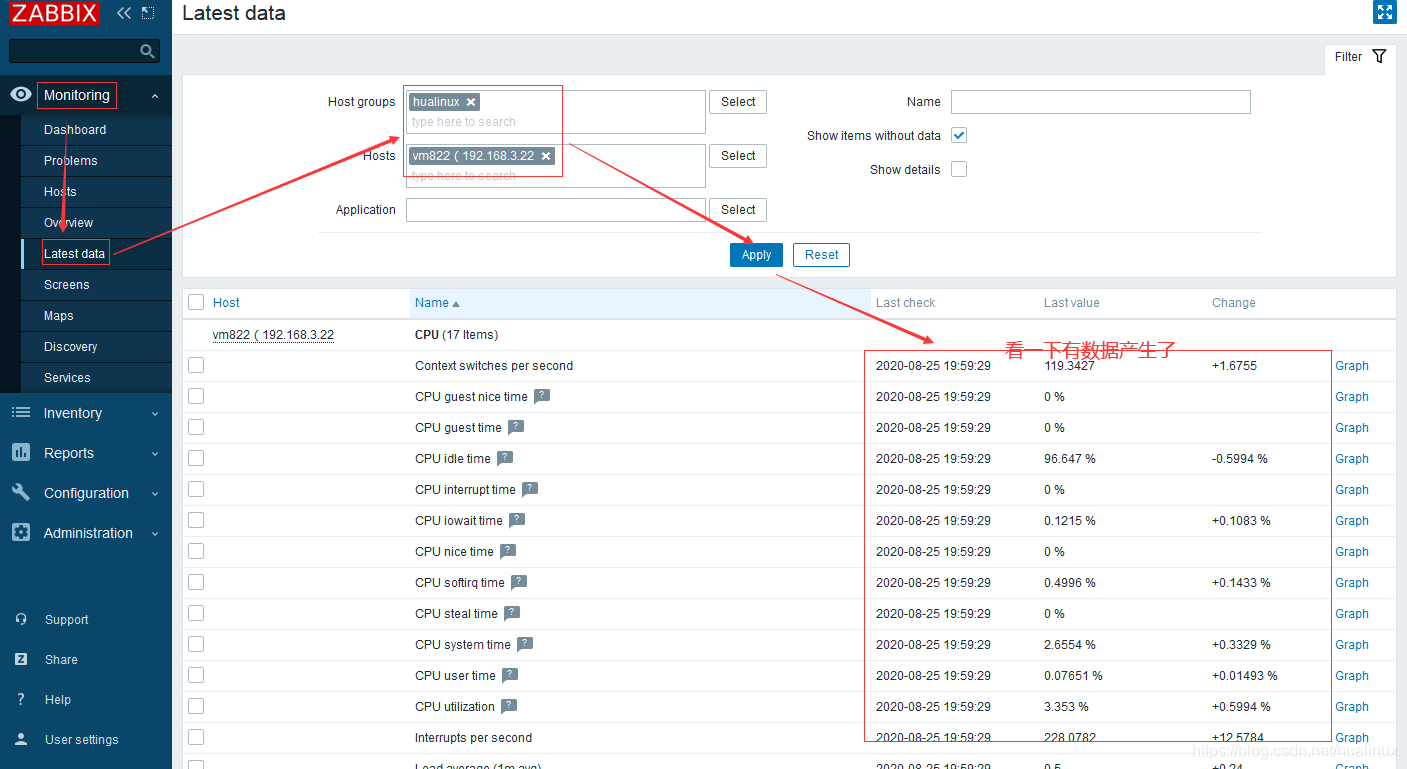Switch to the Problems section
Image resolution: width=1407 pixels, height=769 pixels.
(x=69, y=160)
